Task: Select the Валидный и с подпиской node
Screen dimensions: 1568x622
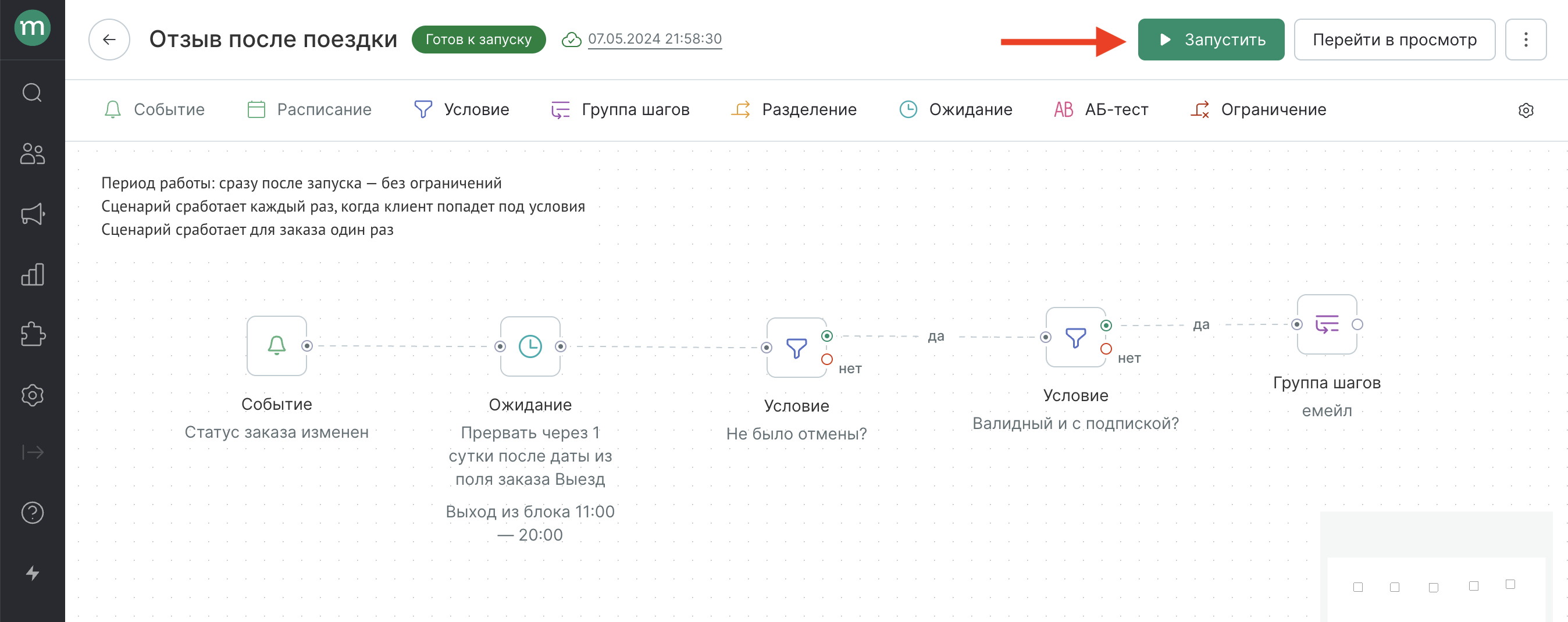Action: point(1075,337)
